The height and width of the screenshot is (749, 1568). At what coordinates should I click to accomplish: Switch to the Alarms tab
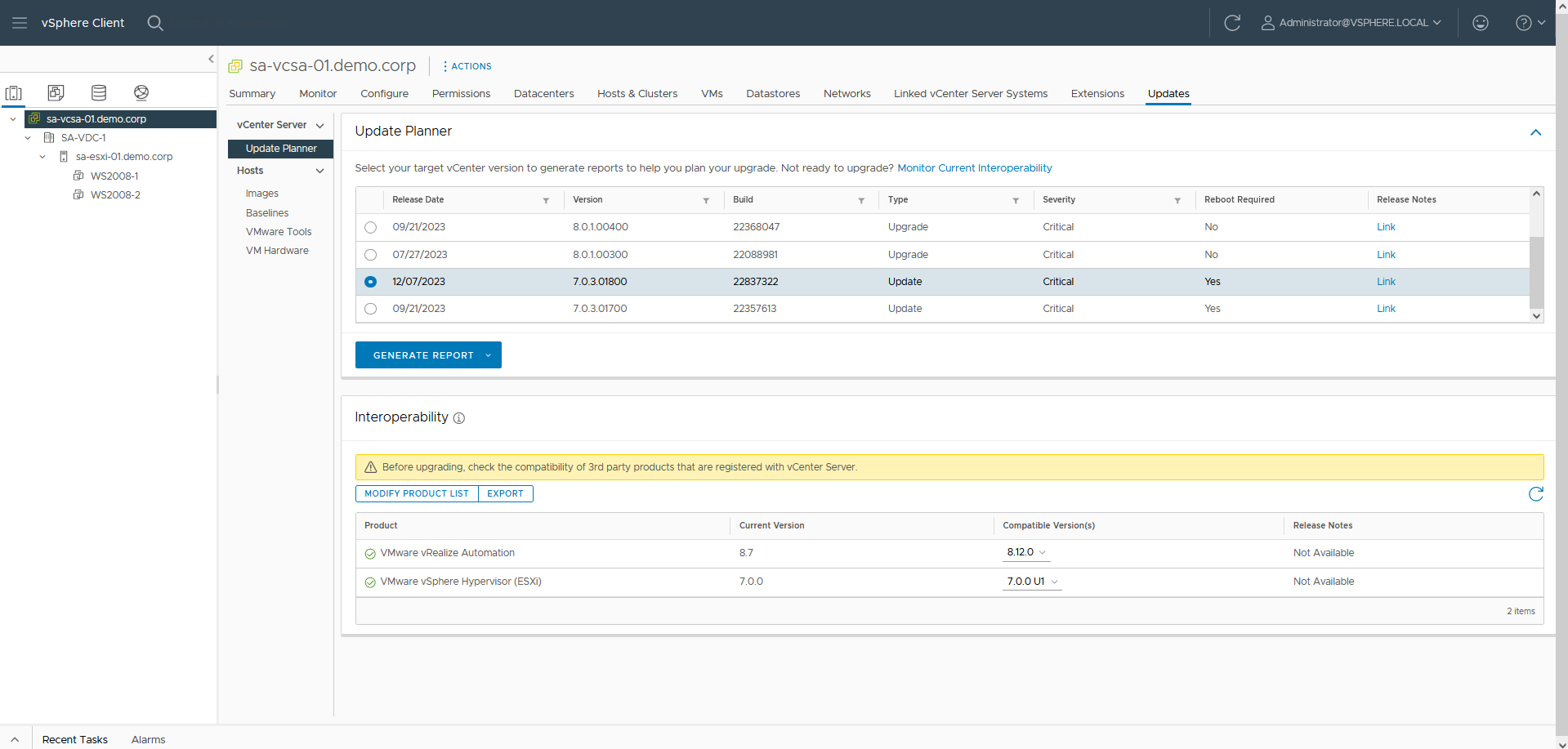pyautogui.click(x=148, y=739)
